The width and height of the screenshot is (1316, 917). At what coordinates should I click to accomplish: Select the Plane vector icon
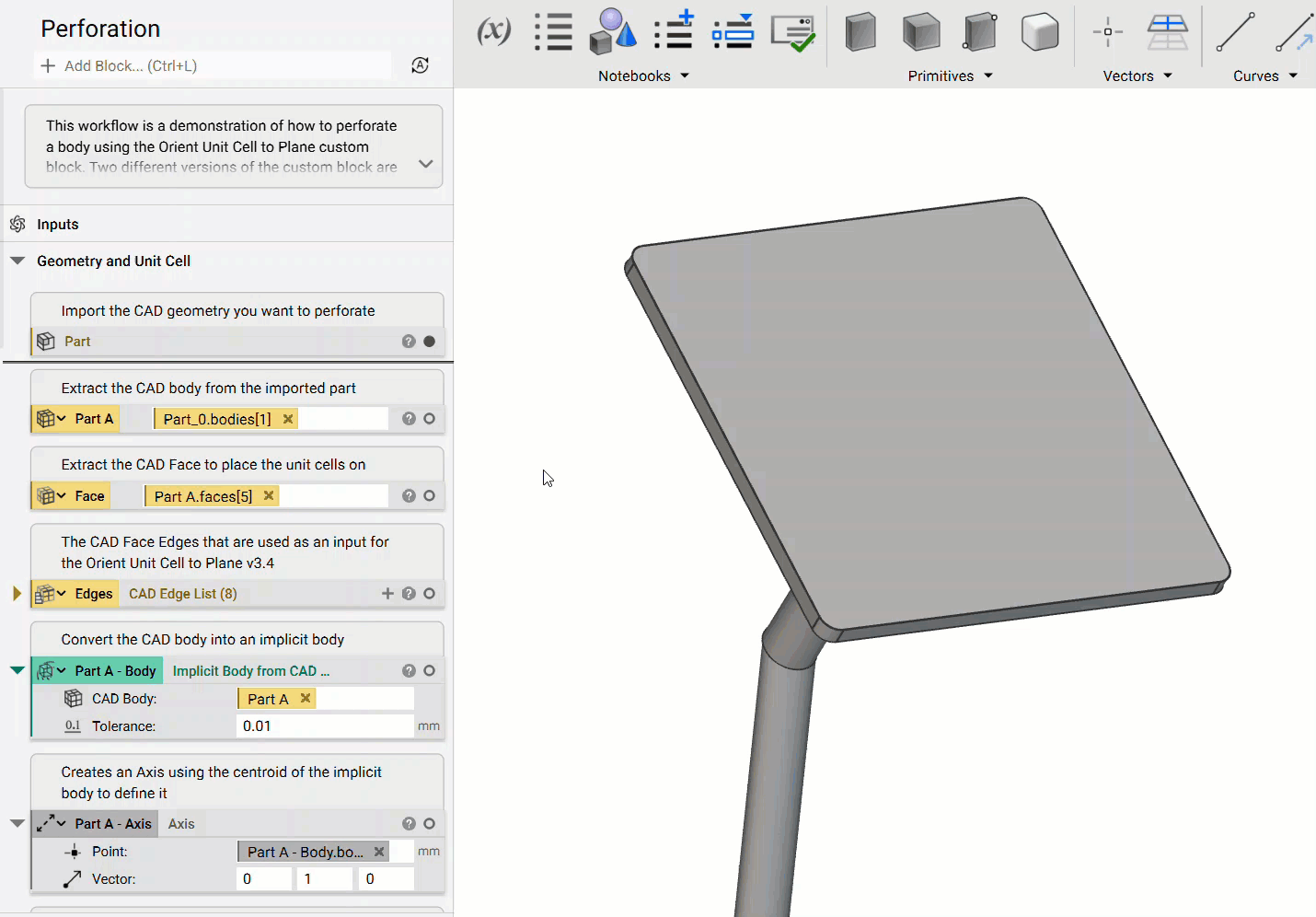(1168, 32)
